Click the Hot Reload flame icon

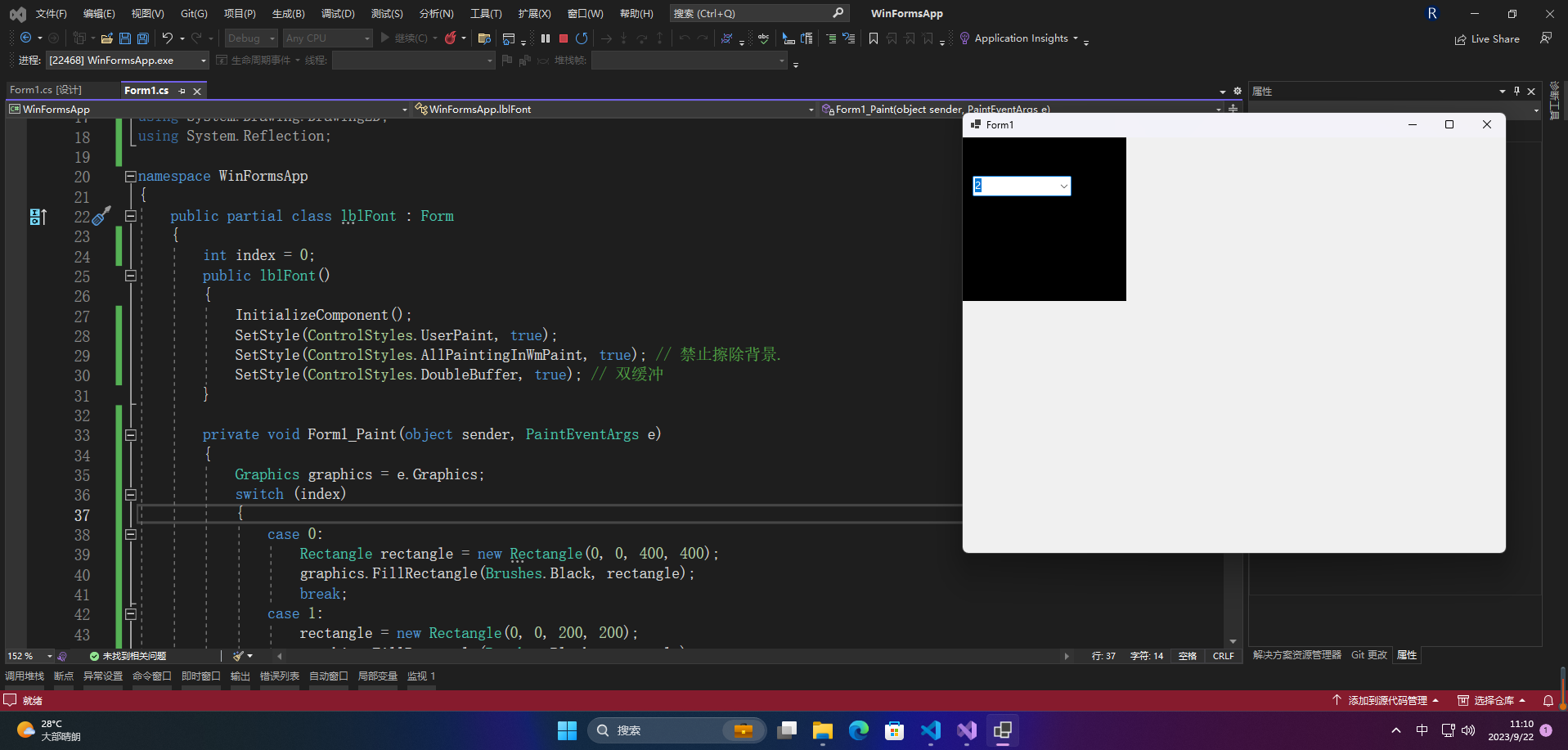pyautogui.click(x=451, y=38)
